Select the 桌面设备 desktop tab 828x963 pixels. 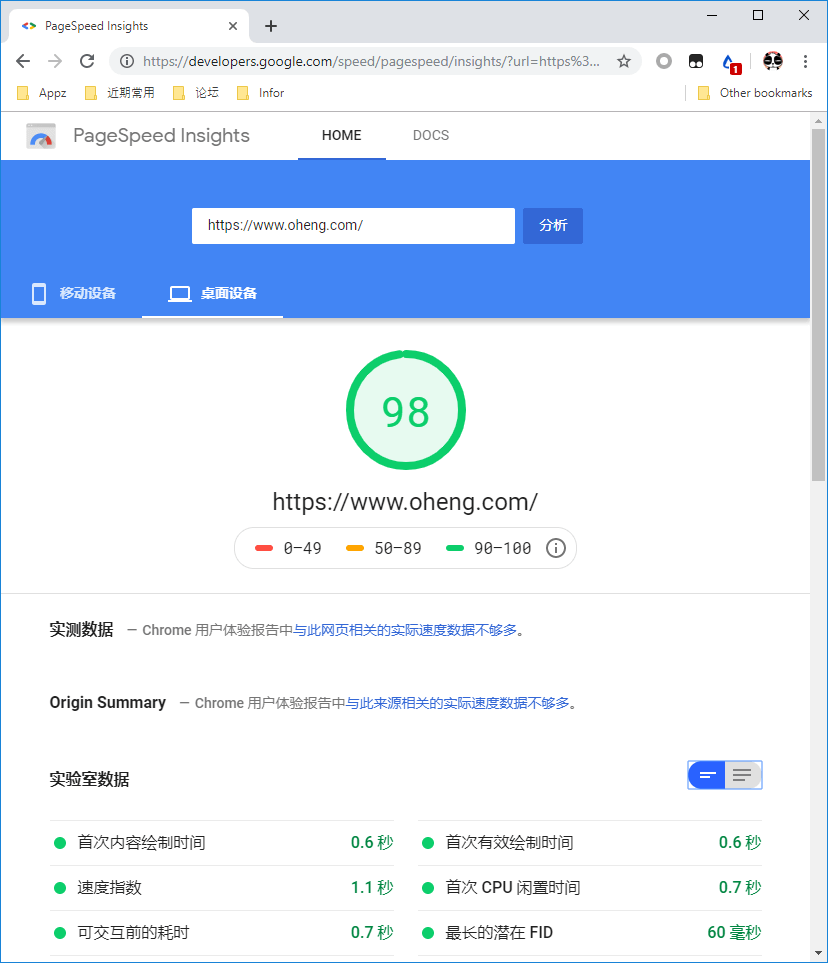pyautogui.click(x=213, y=294)
